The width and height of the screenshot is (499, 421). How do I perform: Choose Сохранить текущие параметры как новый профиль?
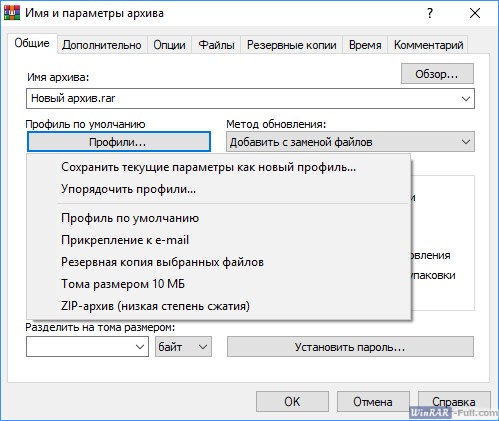208,167
